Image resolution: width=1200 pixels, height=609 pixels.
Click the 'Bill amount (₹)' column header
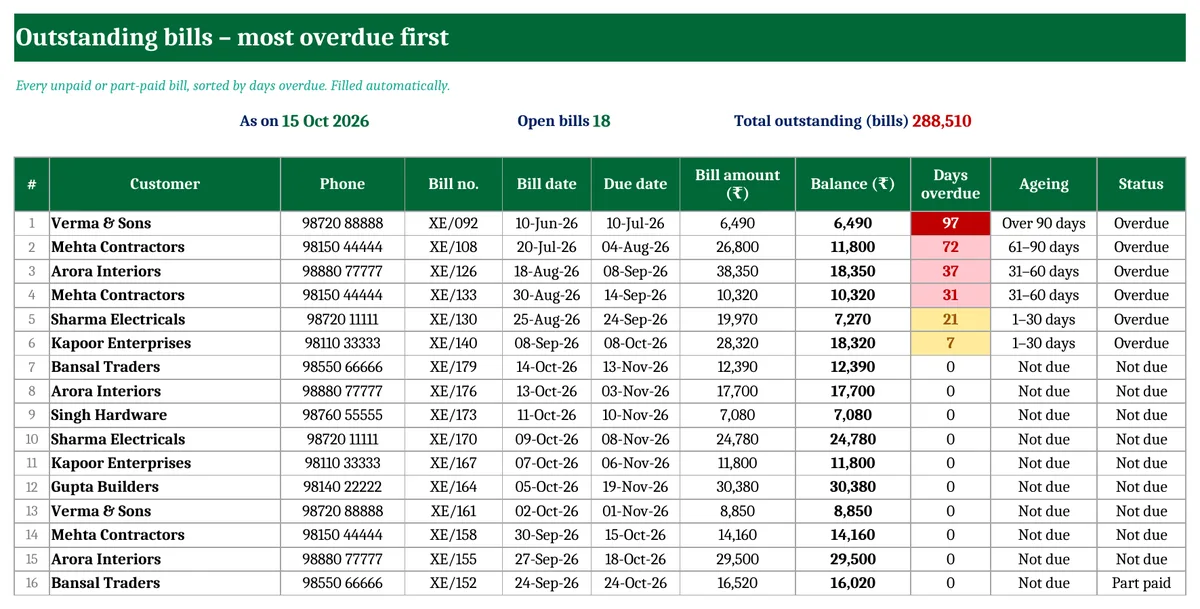click(x=738, y=184)
